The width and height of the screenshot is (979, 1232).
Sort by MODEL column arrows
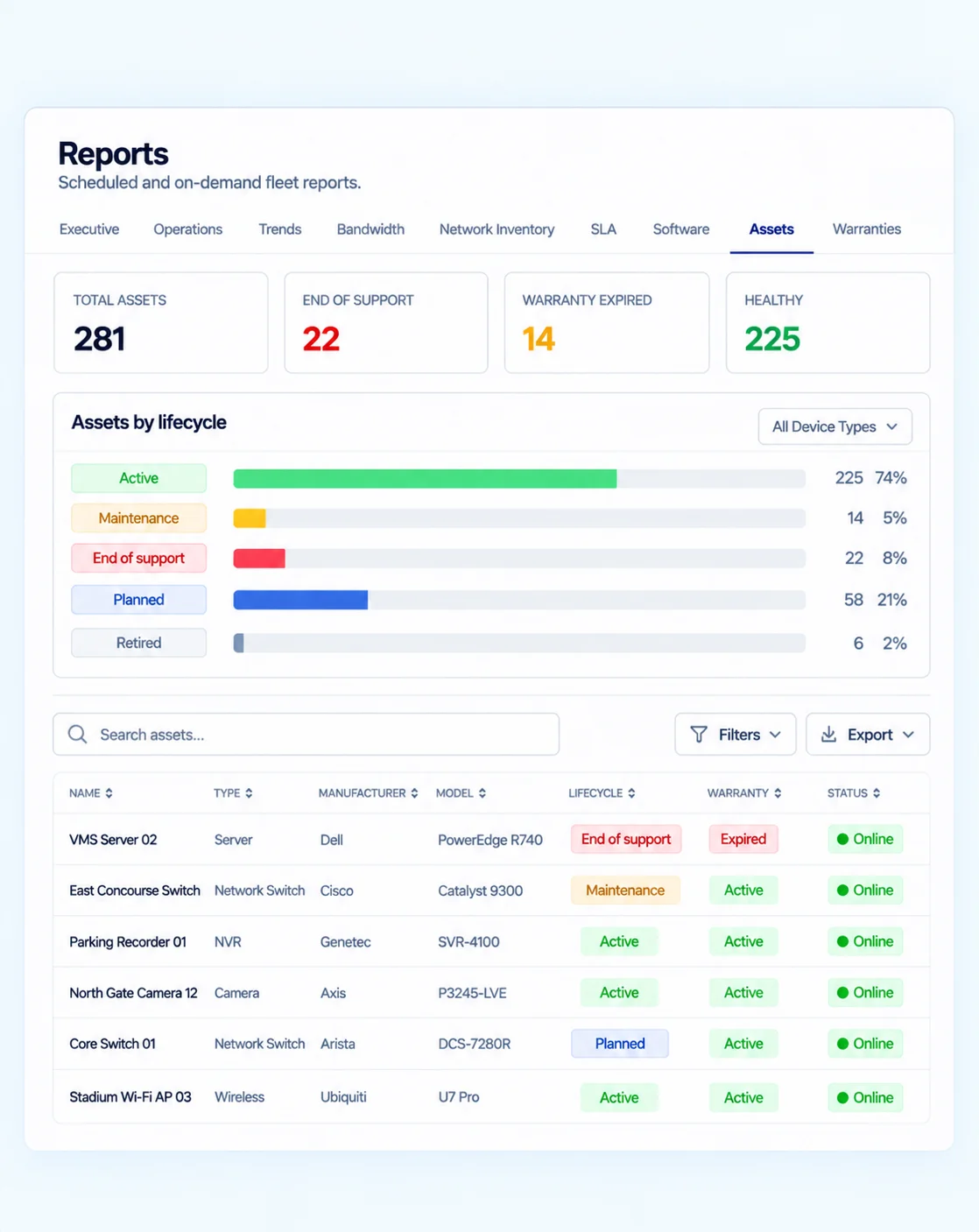click(x=482, y=793)
